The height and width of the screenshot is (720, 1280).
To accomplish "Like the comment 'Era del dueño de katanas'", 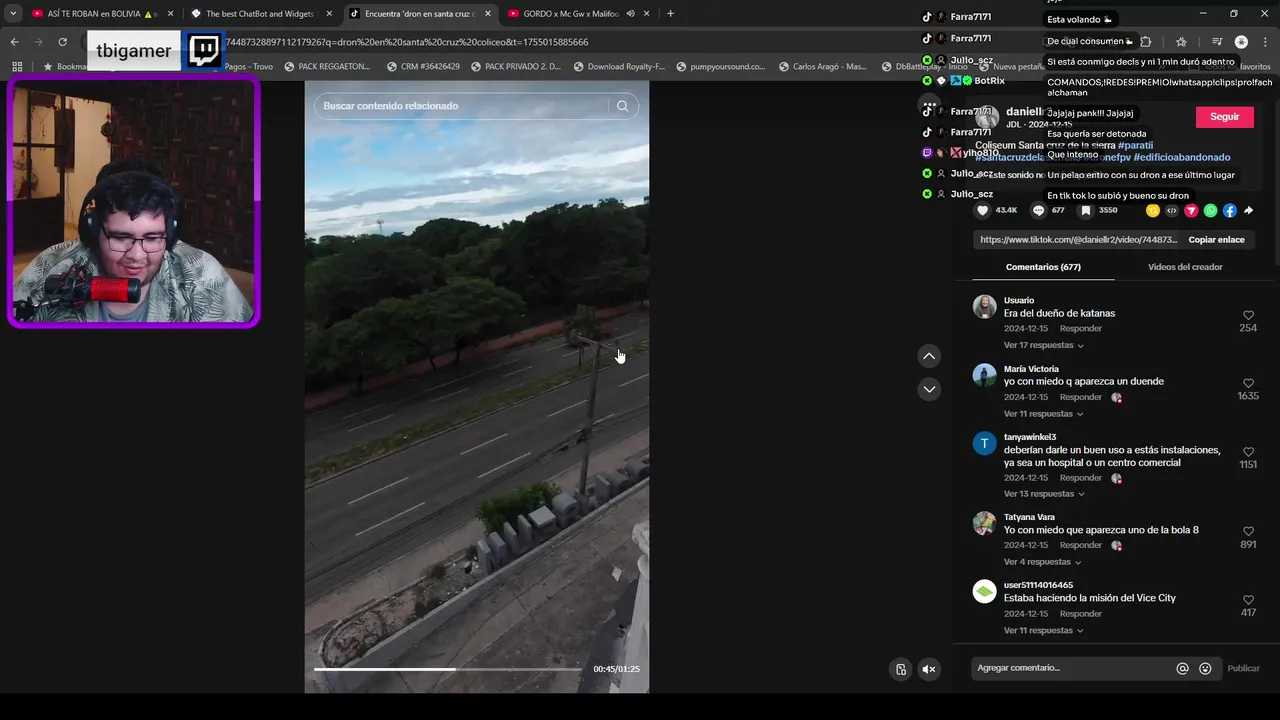I will coord(1248,315).
